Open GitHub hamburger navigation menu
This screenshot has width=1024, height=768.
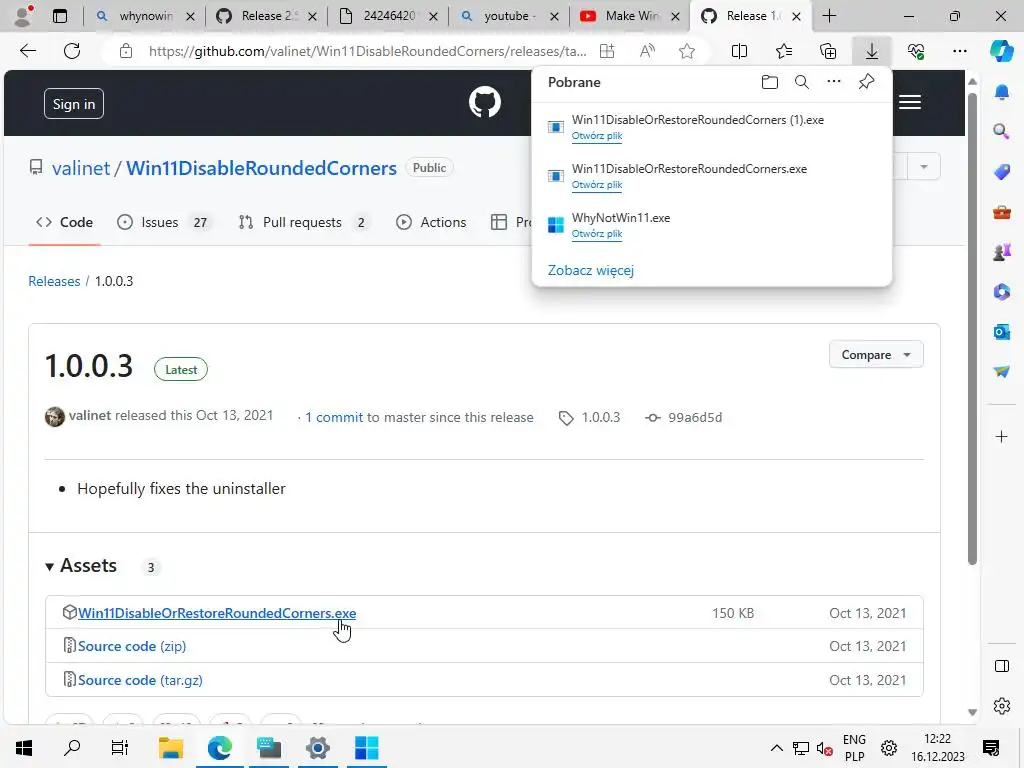pyautogui.click(x=910, y=103)
